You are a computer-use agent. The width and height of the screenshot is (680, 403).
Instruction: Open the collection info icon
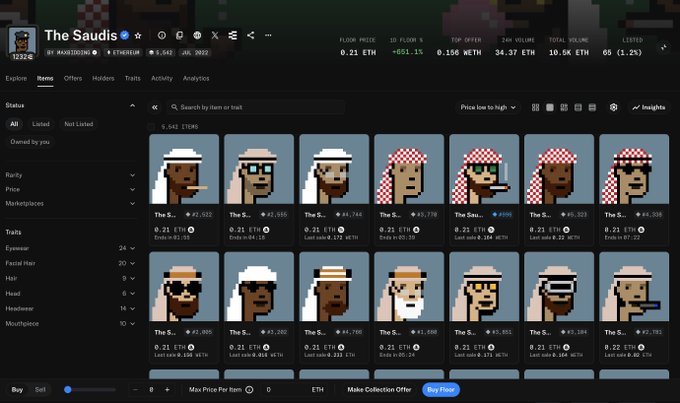162,36
